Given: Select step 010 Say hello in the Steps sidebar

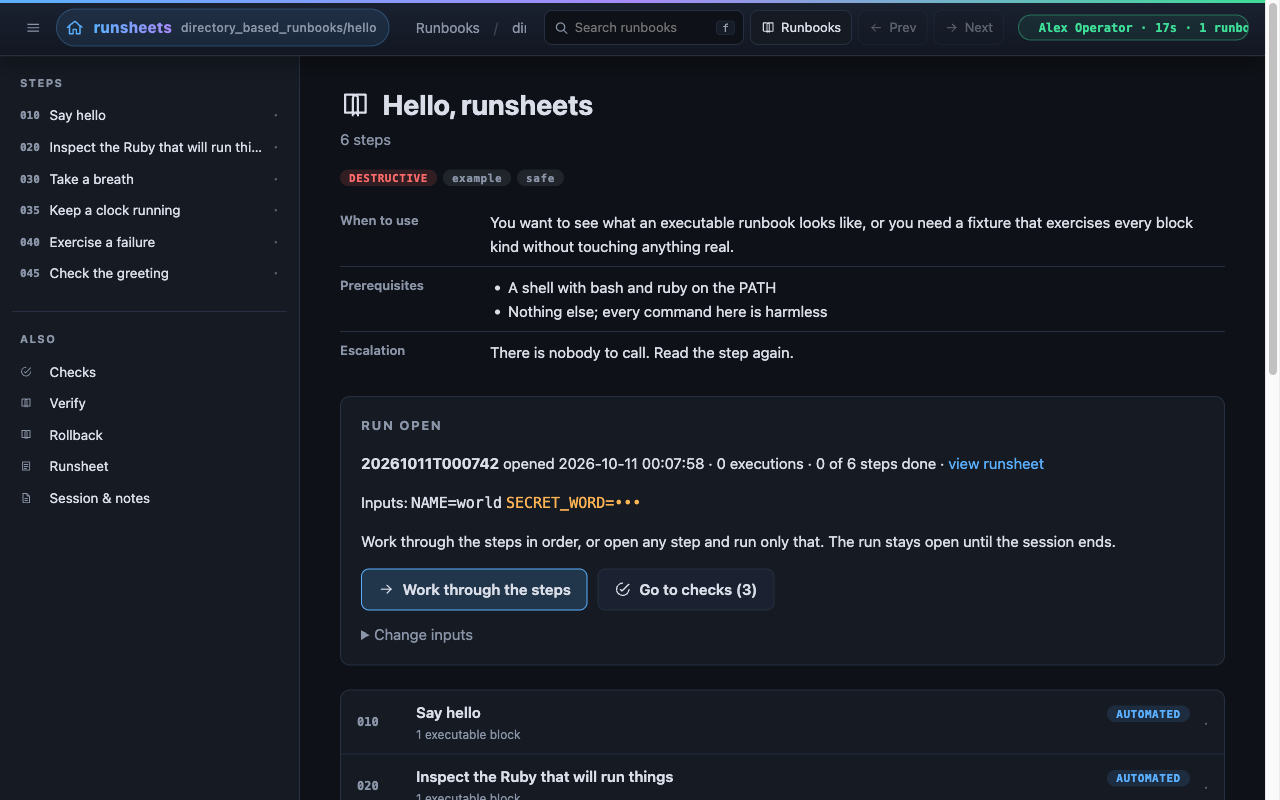Looking at the screenshot, I should pos(149,115).
